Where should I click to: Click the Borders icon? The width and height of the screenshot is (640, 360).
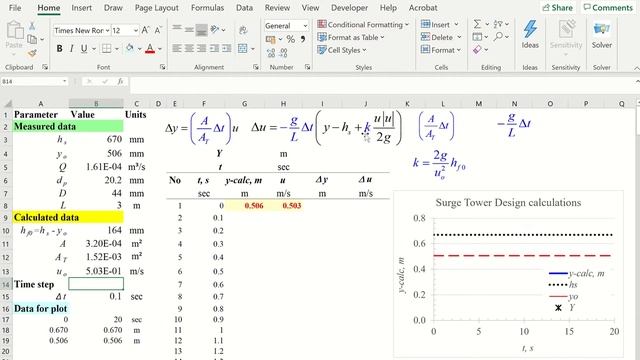[x=107, y=49]
